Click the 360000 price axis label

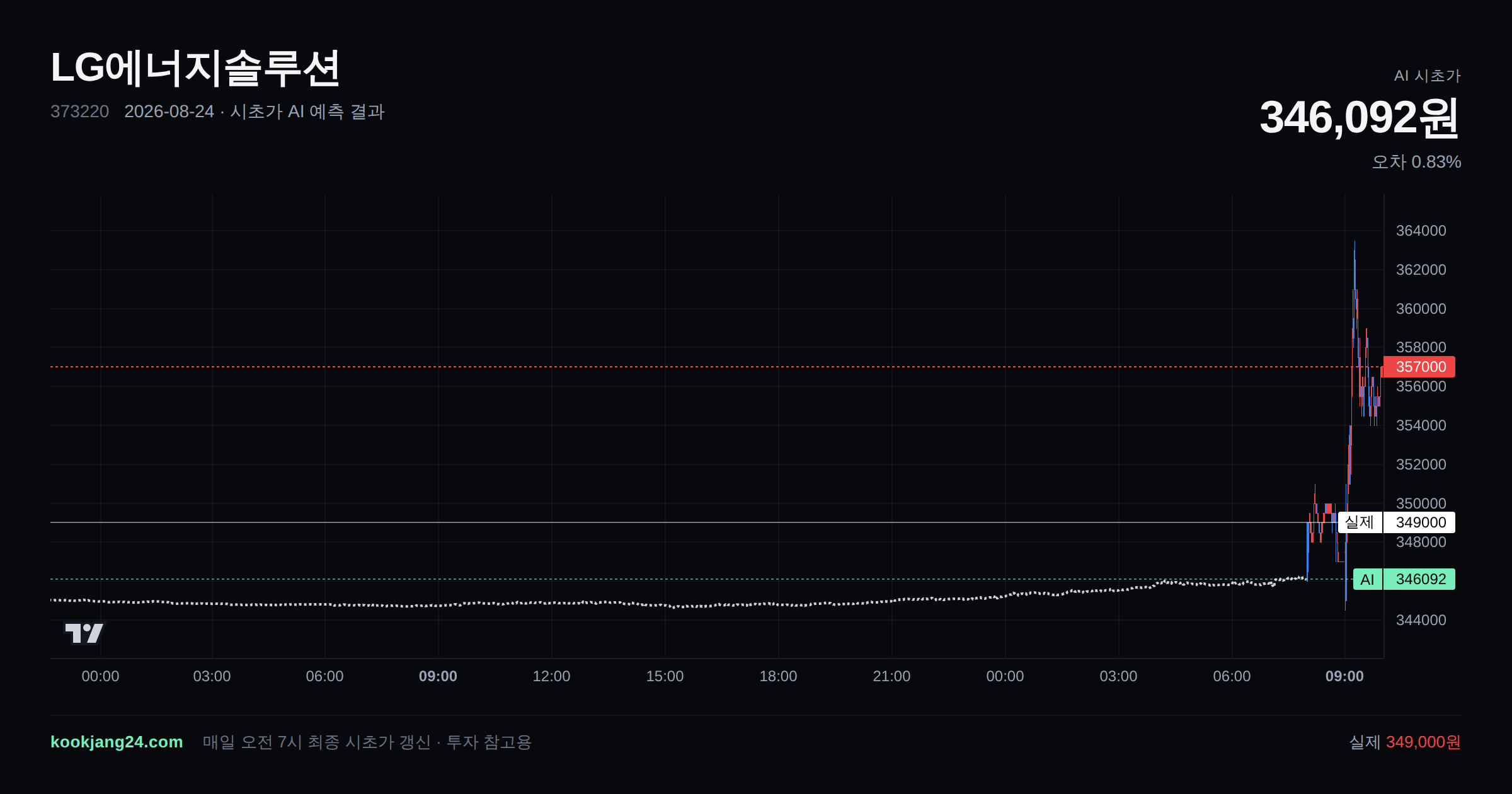click(1421, 309)
